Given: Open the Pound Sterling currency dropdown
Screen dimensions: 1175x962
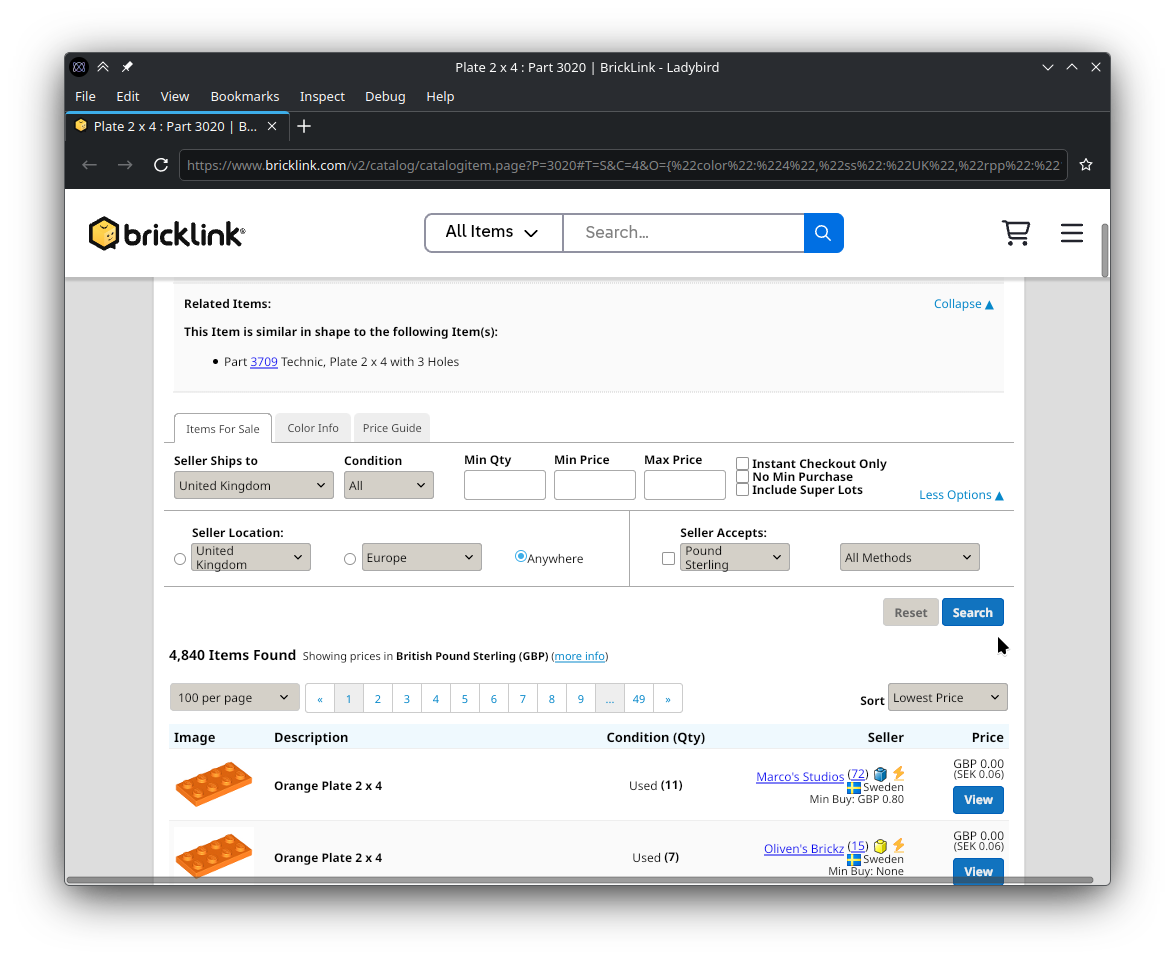Looking at the screenshot, I should [734, 557].
